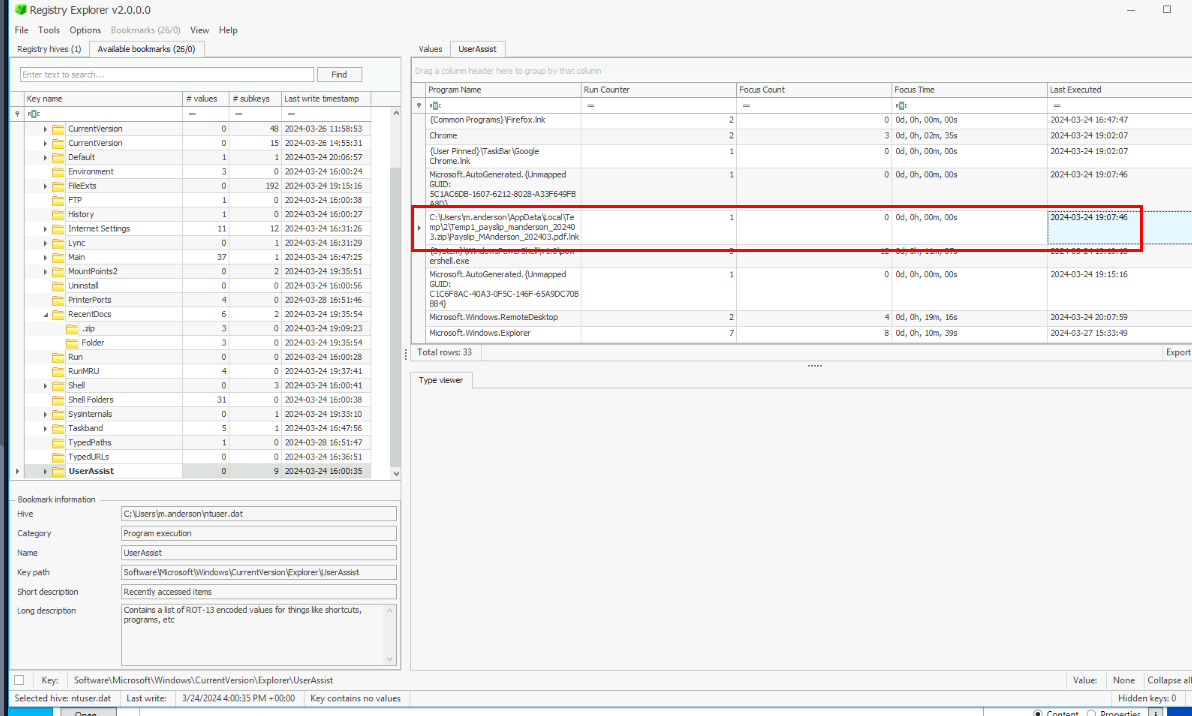
Task: Click the Run Counter equals filter operator
Action: (x=591, y=105)
